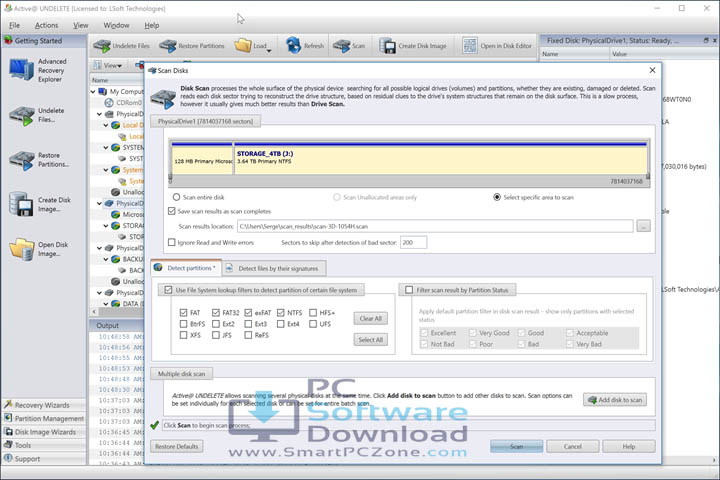Click the Support panel icon

point(8,458)
